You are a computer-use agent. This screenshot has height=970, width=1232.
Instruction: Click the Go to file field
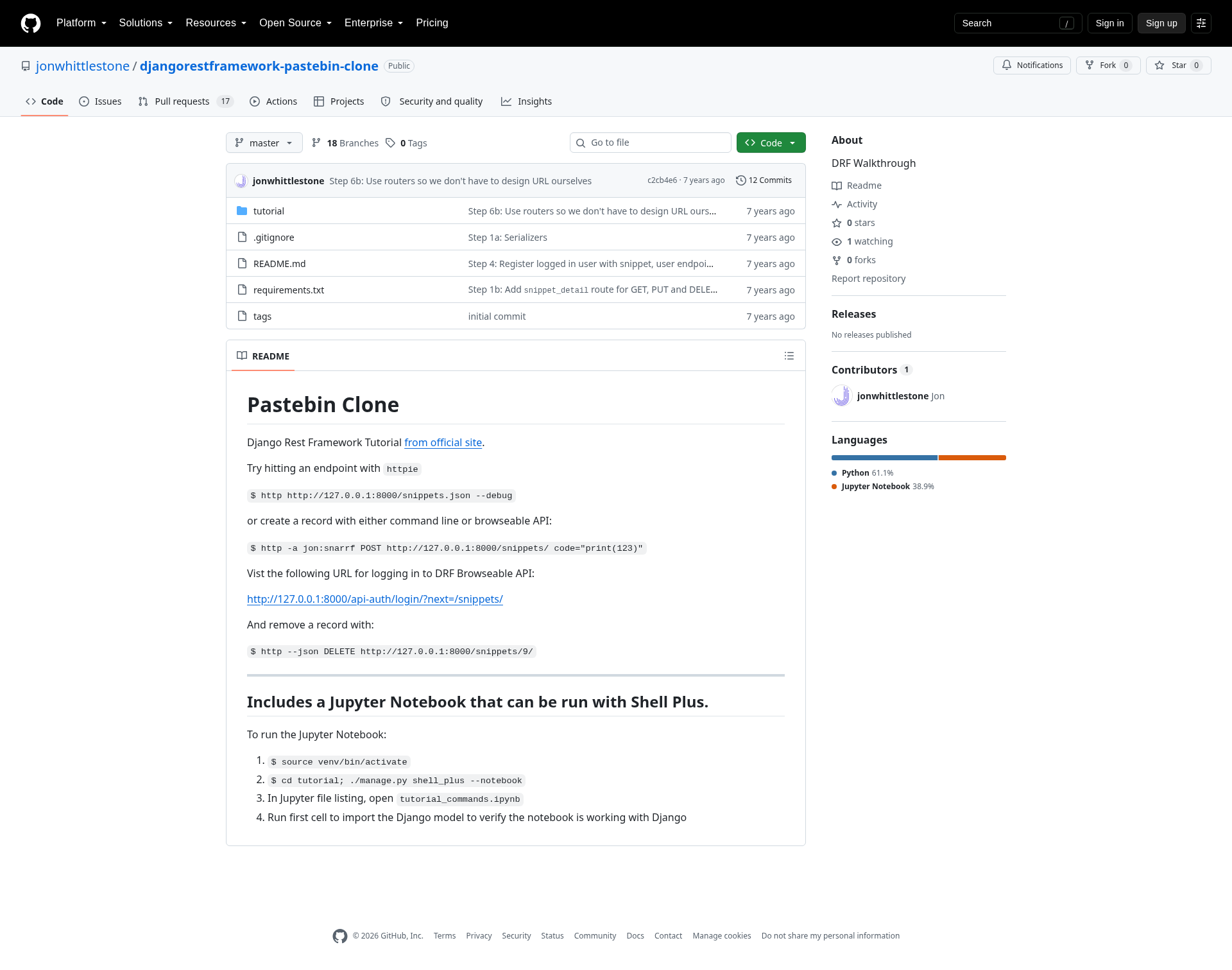pyautogui.click(x=650, y=143)
